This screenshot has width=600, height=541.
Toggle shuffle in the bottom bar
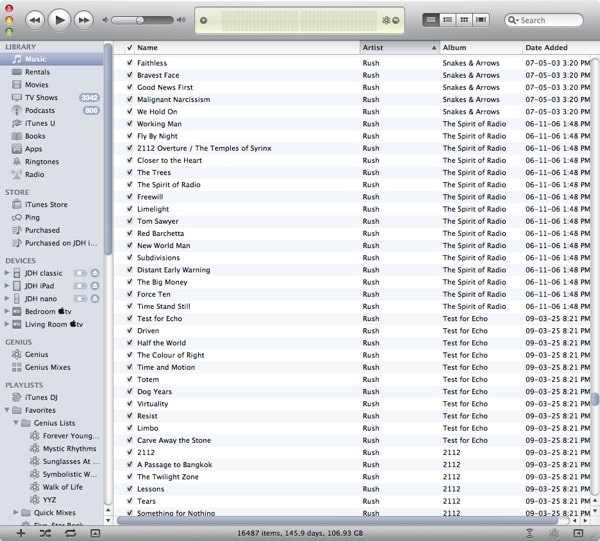[x=45, y=533]
